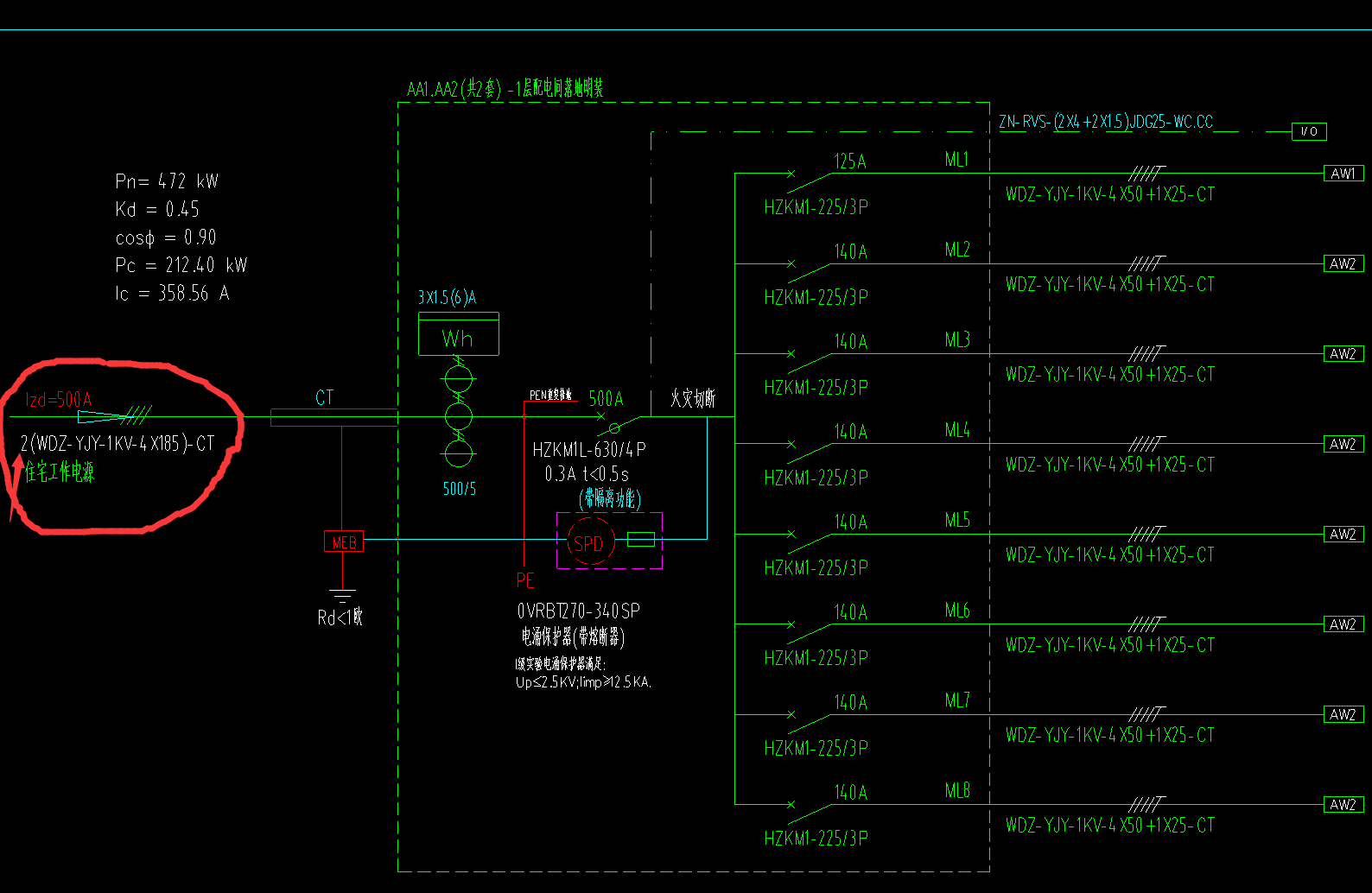Viewport: 1372px width, 893px height.
Task: Select the AW2 box on the ML2 line
Action: [x=1343, y=263]
